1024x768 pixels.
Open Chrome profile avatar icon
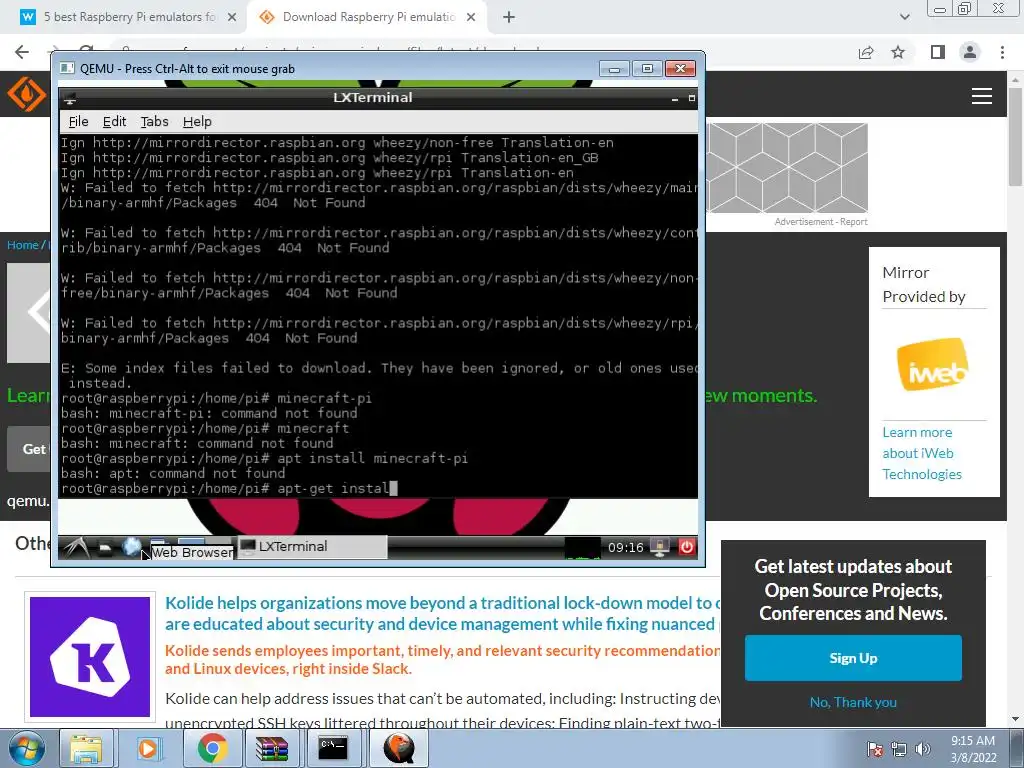pos(970,52)
